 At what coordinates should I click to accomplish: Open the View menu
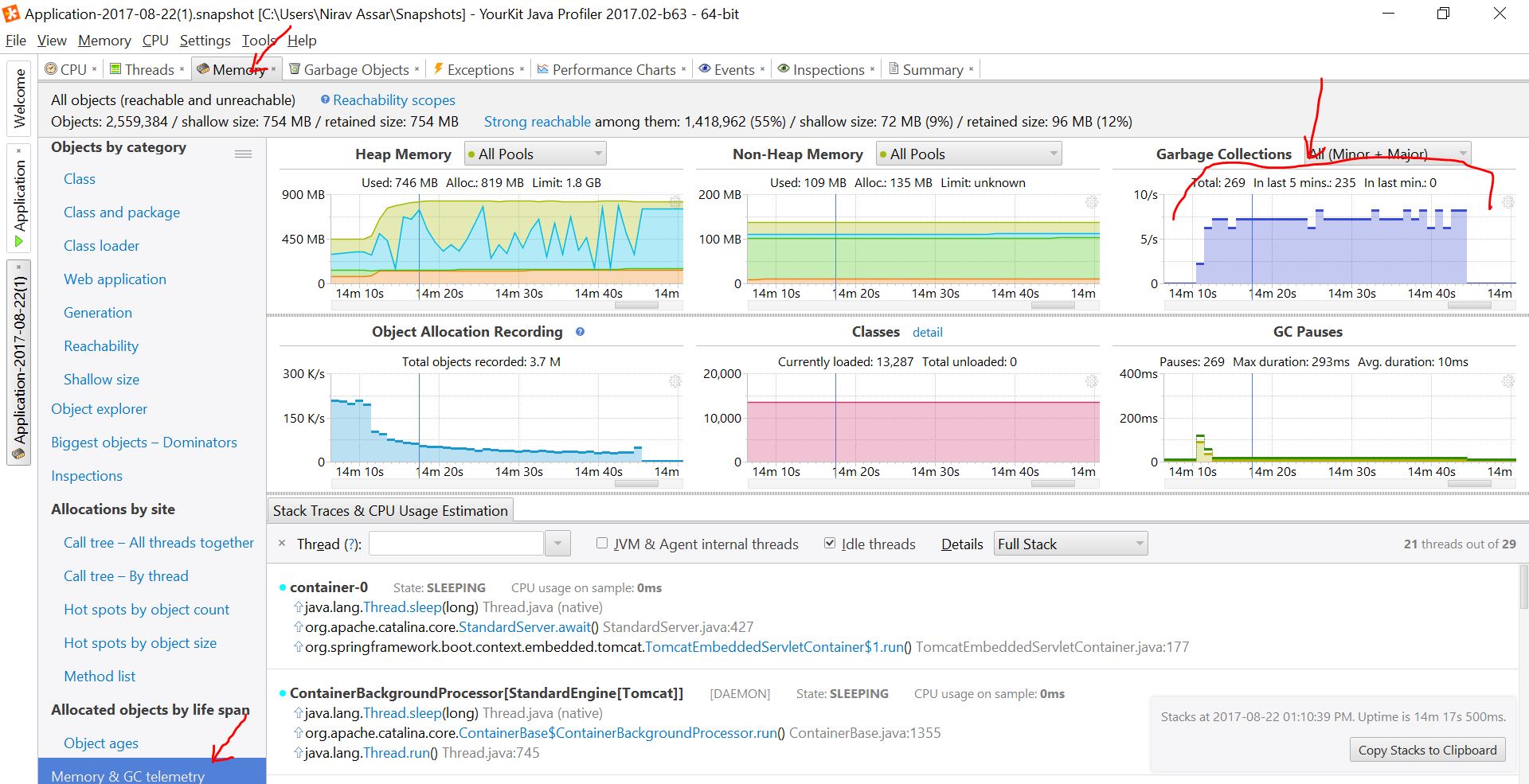tap(52, 41)
